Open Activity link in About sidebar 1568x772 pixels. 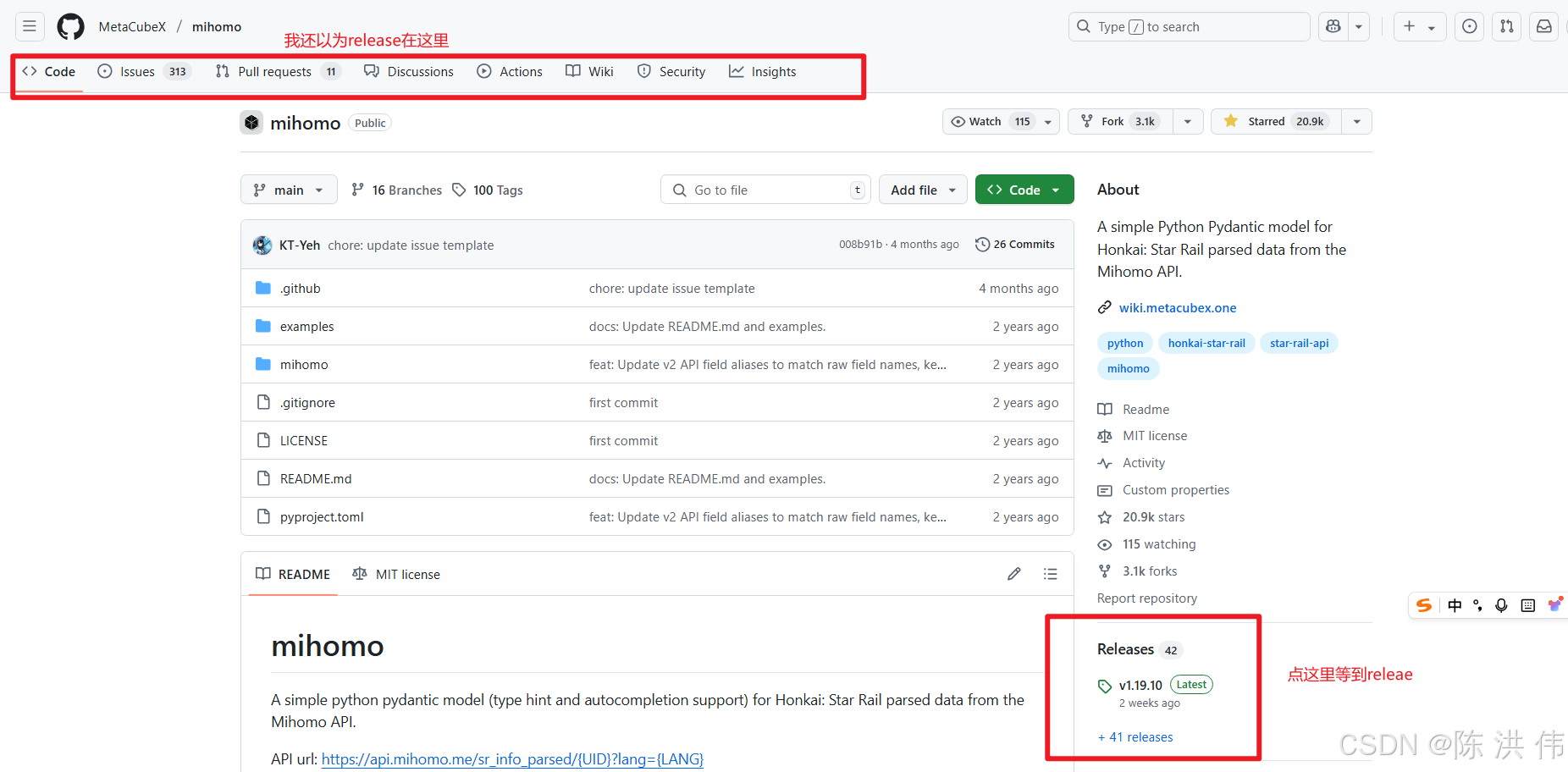click(x=1131, y=463)
